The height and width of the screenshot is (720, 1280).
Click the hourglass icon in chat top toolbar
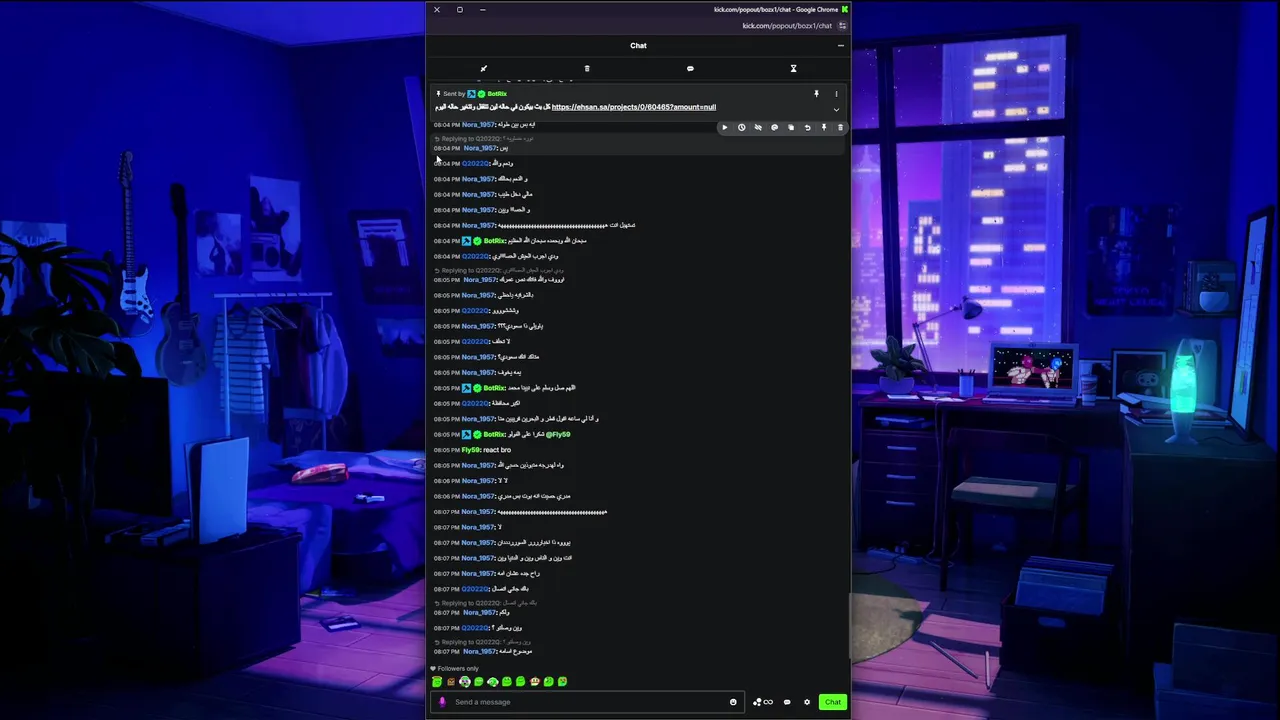793,69
